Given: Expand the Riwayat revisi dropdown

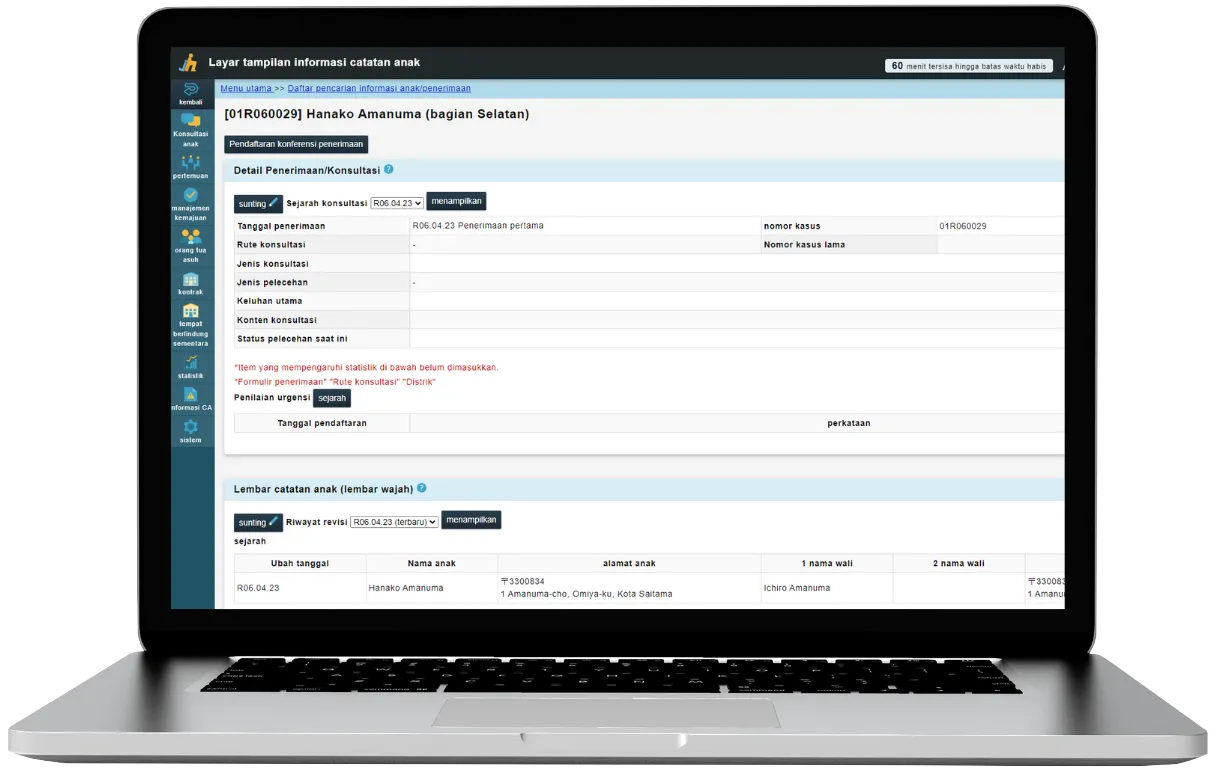Looking at the screenshot, I should tap(394, 522).
